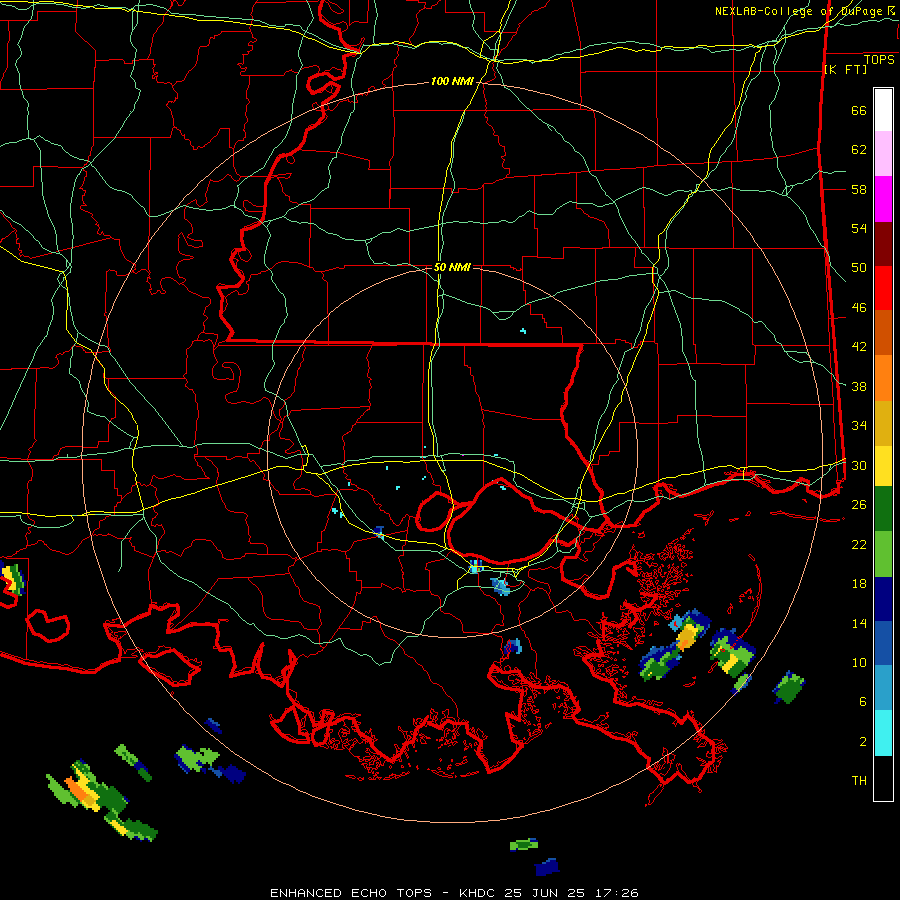
Task: Select the cyan legend swatch near 2
Action: 883,733
